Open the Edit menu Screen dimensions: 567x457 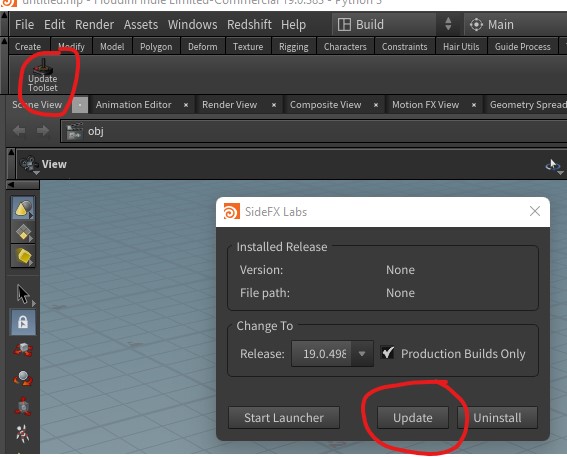(x=54, y=25)
